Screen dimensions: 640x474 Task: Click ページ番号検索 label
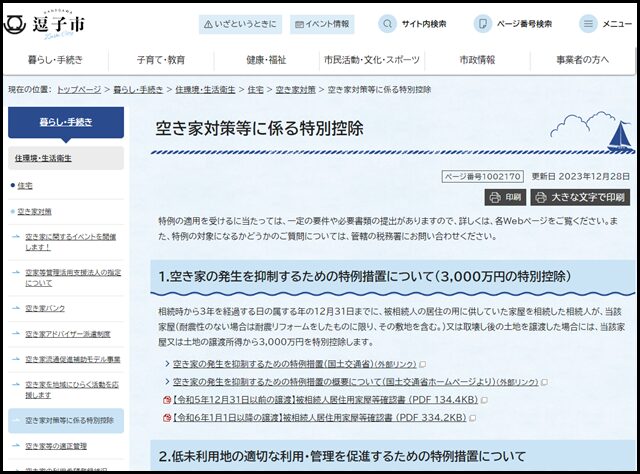[x=524, y=24]
